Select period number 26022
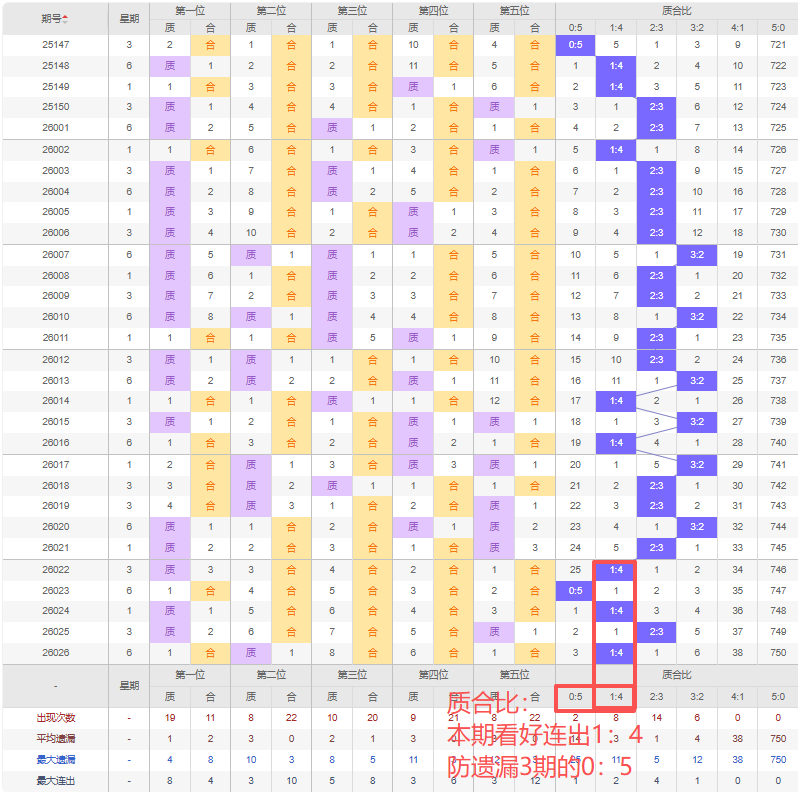 55,570
